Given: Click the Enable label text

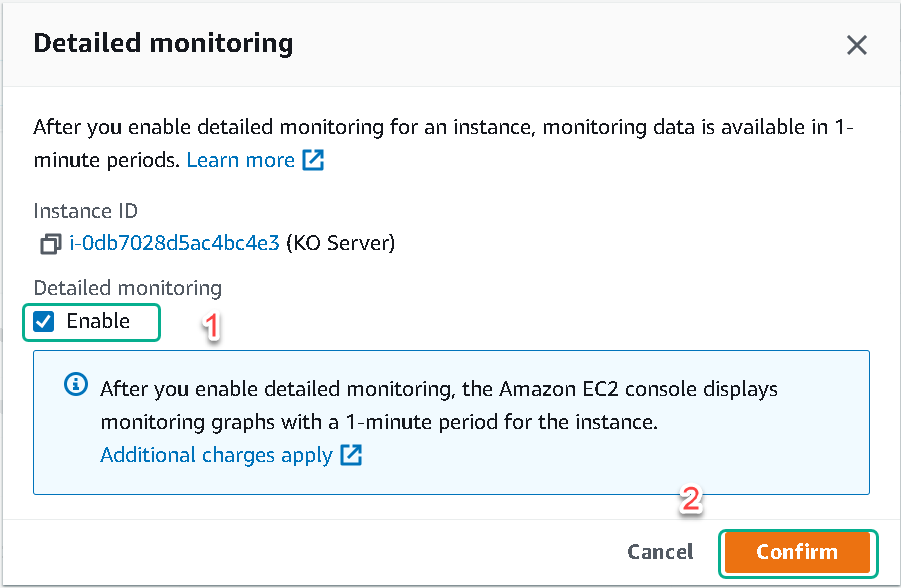Looking at the screenshot, I should pos(98,321).
